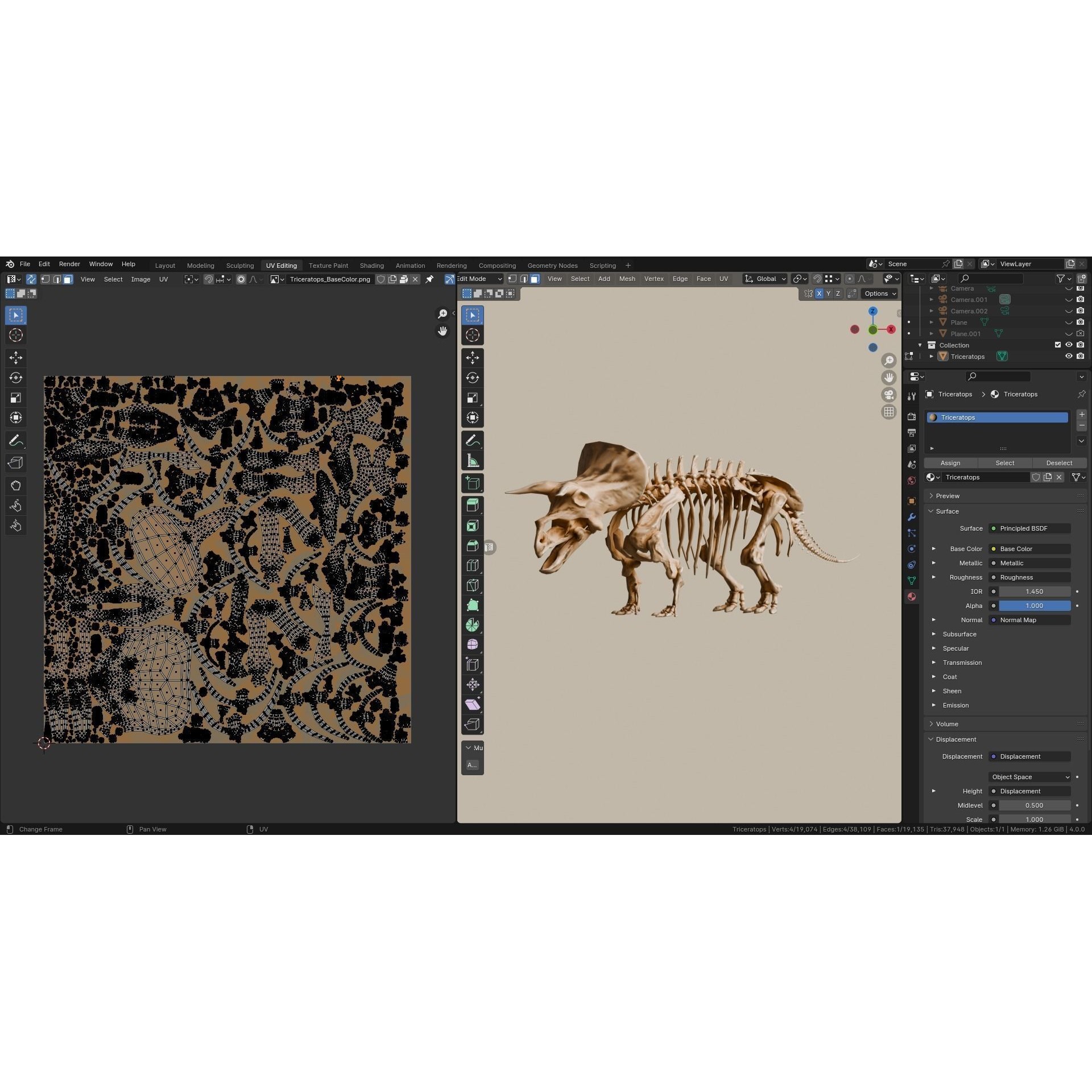Select the Loop Cut tool in 3D viewport
Viewport: 1092px width, 1092px height.
pos(473,565)
